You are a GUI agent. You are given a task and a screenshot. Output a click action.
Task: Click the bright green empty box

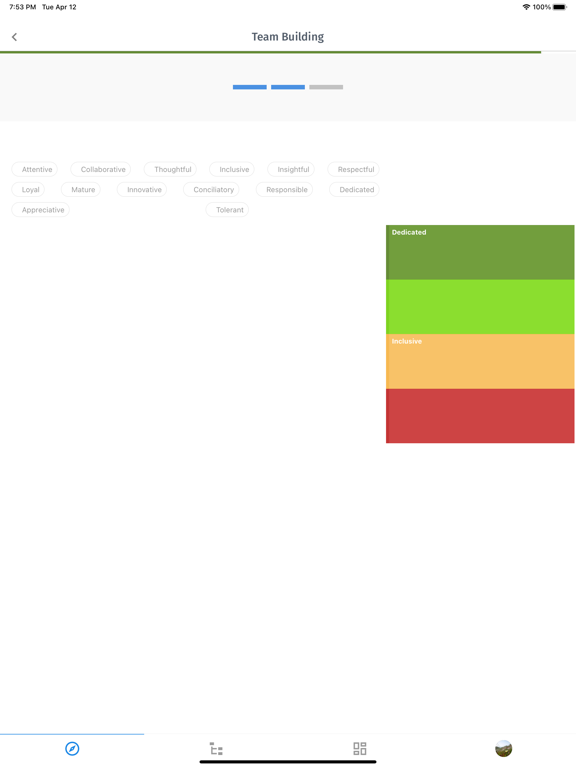click(480, 307)
